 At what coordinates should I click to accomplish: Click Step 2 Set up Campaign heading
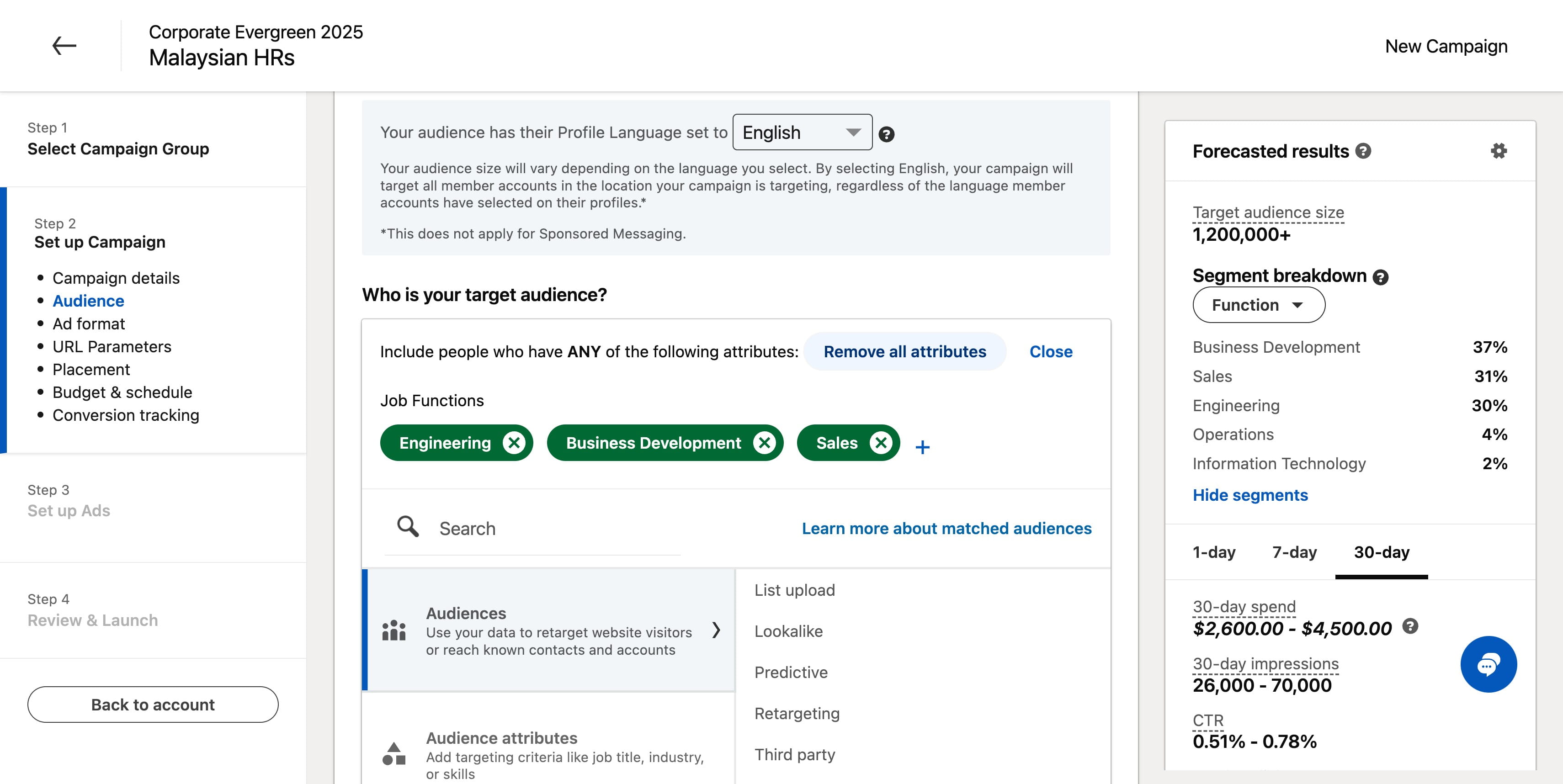click(100, 242)
